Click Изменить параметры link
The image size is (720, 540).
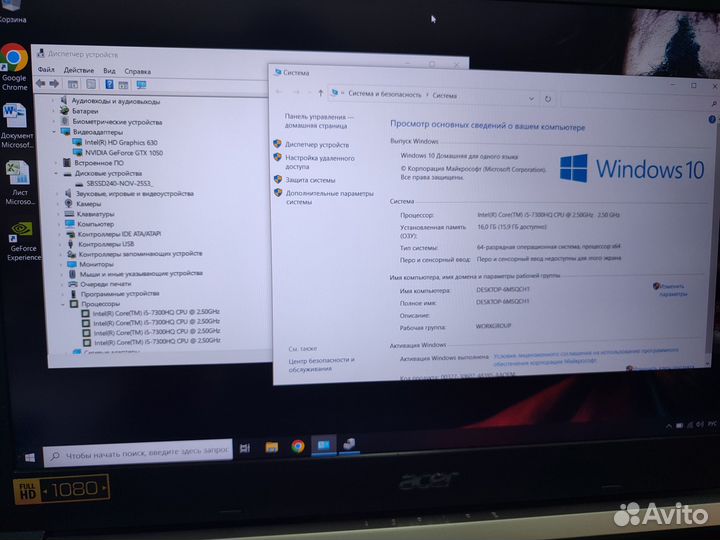click(x=673, y=290)
